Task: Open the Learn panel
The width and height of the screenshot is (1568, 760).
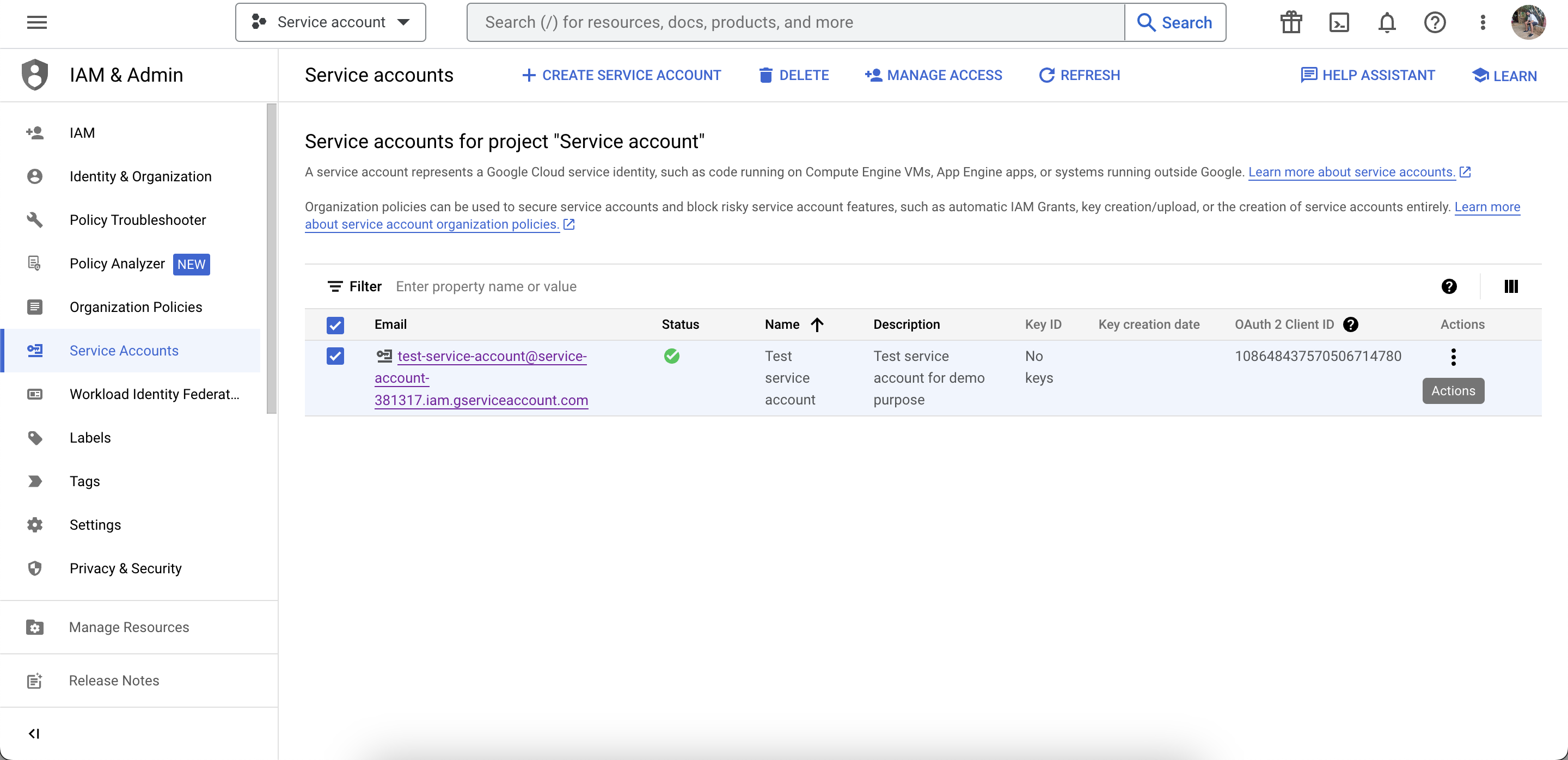Action: point(1504,76)
